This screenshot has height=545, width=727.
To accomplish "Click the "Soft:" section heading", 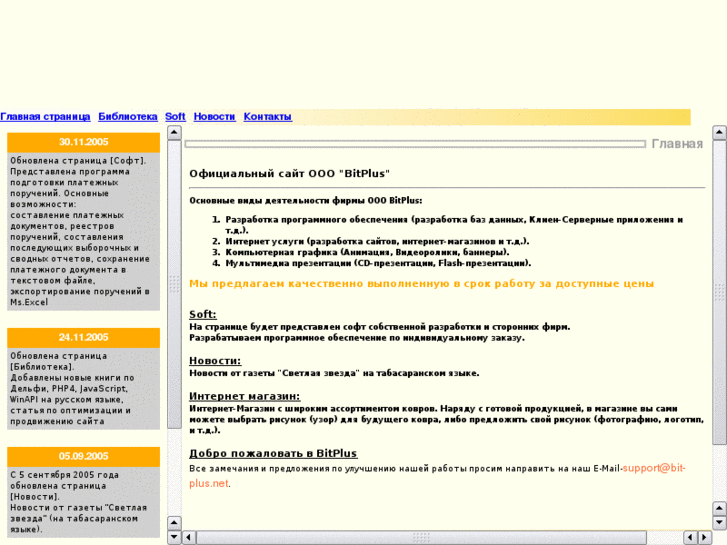I will coord(203,314).
